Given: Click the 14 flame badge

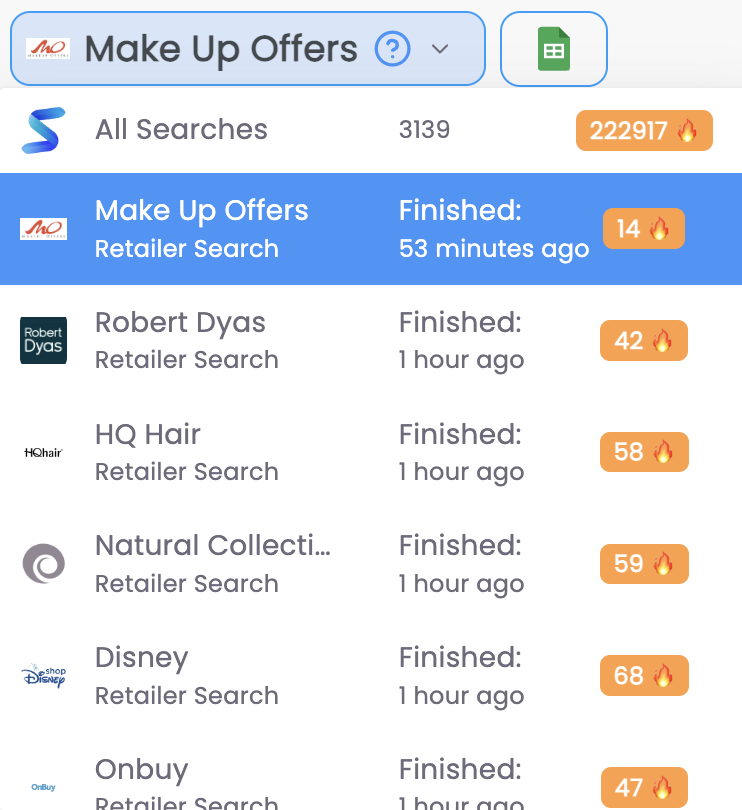Looking at the screenshot, I should (x=644, y=228).
